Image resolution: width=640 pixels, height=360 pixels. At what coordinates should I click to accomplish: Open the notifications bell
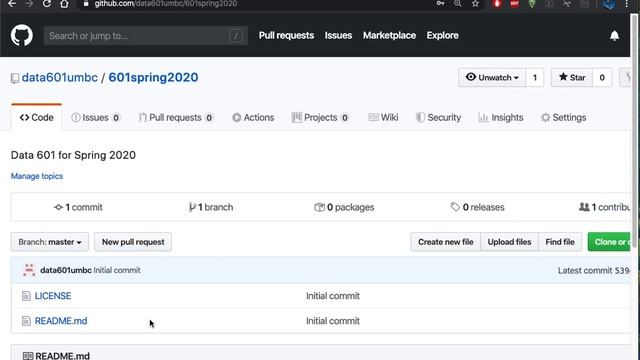tap(614, 36)
